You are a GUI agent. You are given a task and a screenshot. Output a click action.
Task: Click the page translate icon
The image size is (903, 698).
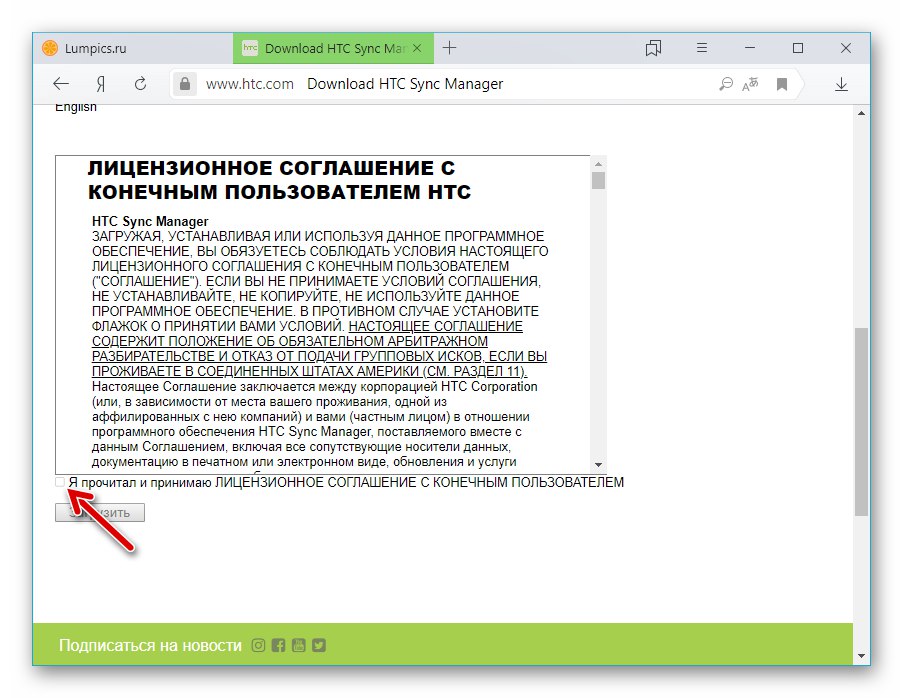pyautogui.click(x=750, y=84)
